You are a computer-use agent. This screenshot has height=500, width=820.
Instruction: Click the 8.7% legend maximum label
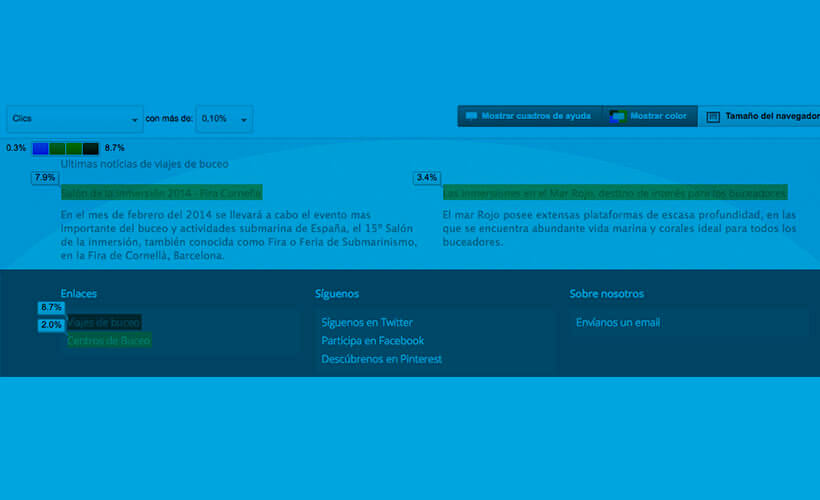(x=115, y=148)
